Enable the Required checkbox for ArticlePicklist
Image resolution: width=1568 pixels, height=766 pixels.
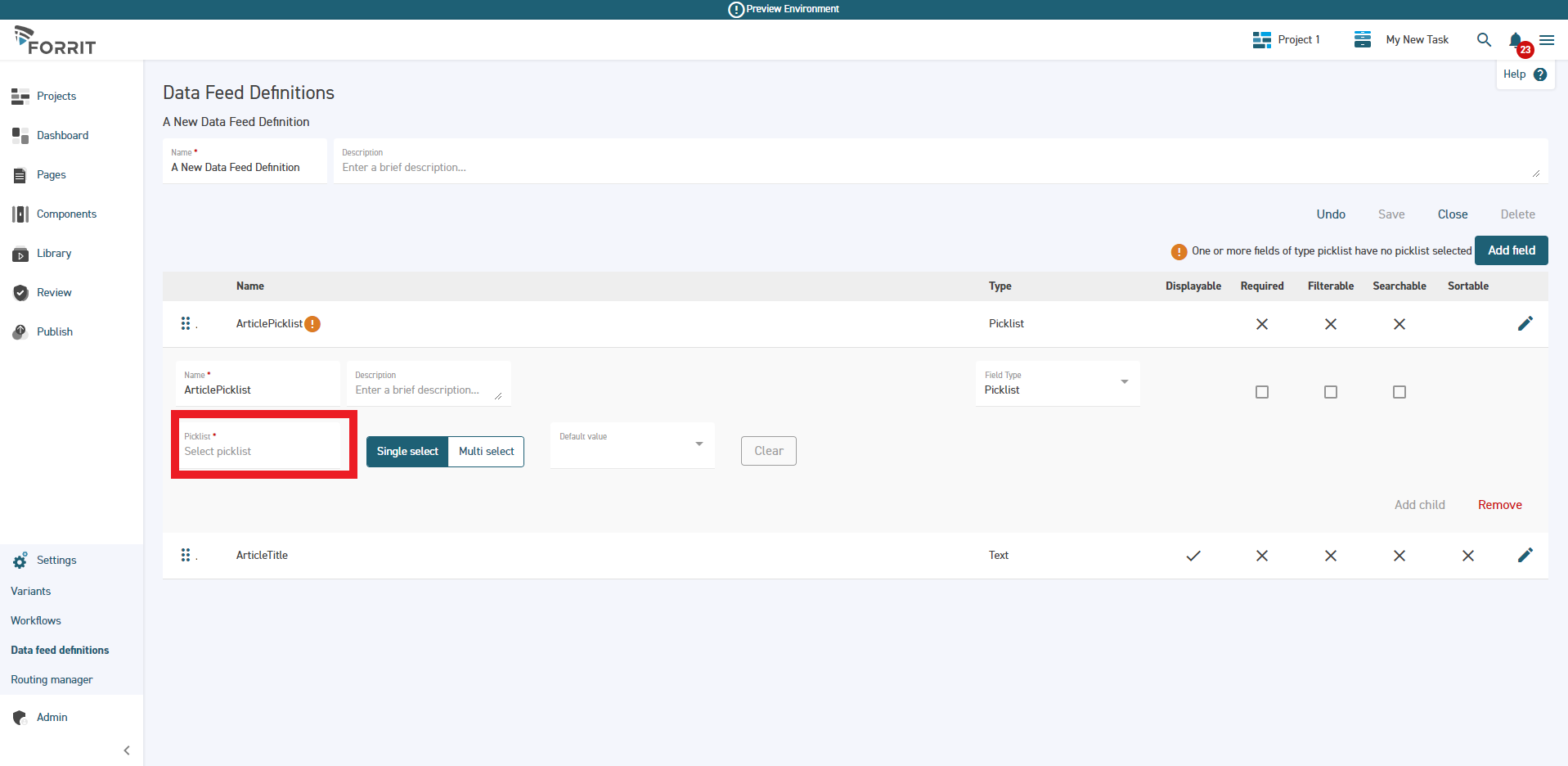coord(1261,392)
